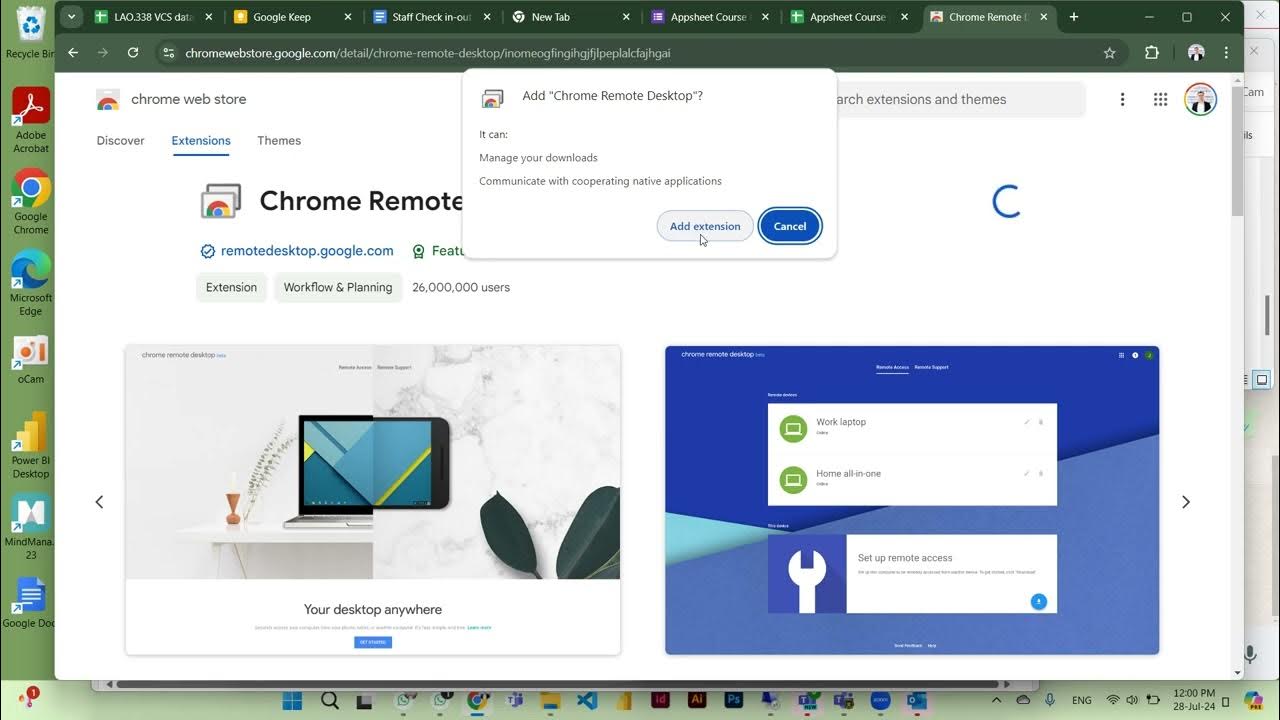The width and height of the screenshot is (1280, 720).
Task: Show previous screenshot with left arrow
Action: (x=99, y=502)
